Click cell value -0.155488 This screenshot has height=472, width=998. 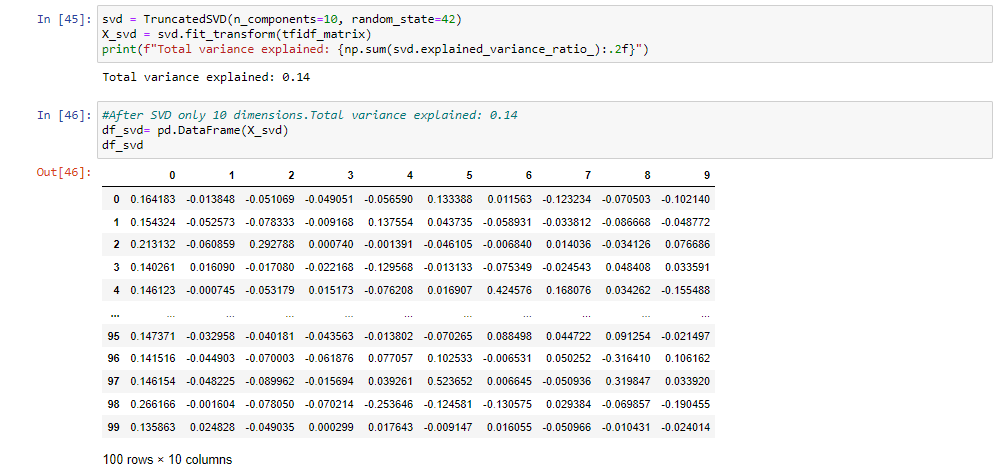(685, 291)
